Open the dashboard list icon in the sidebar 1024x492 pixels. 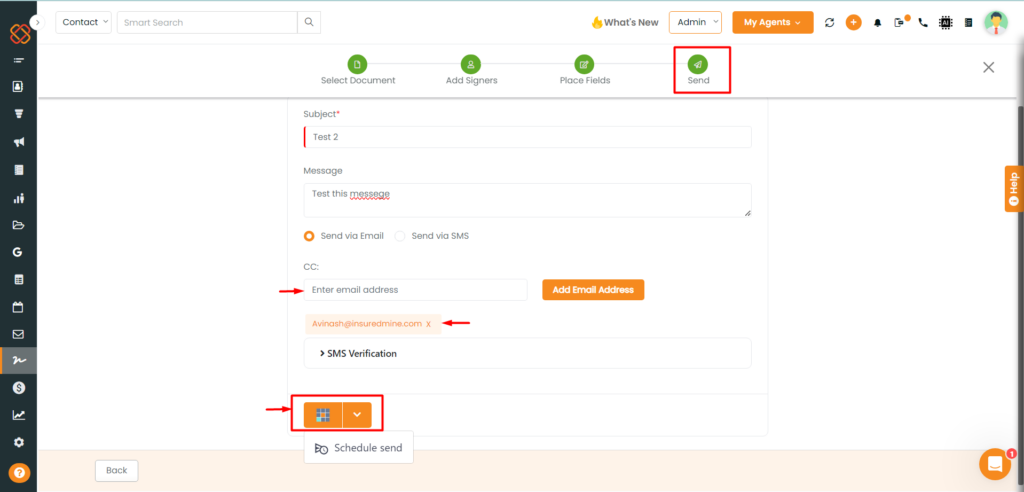click(18, 60)
